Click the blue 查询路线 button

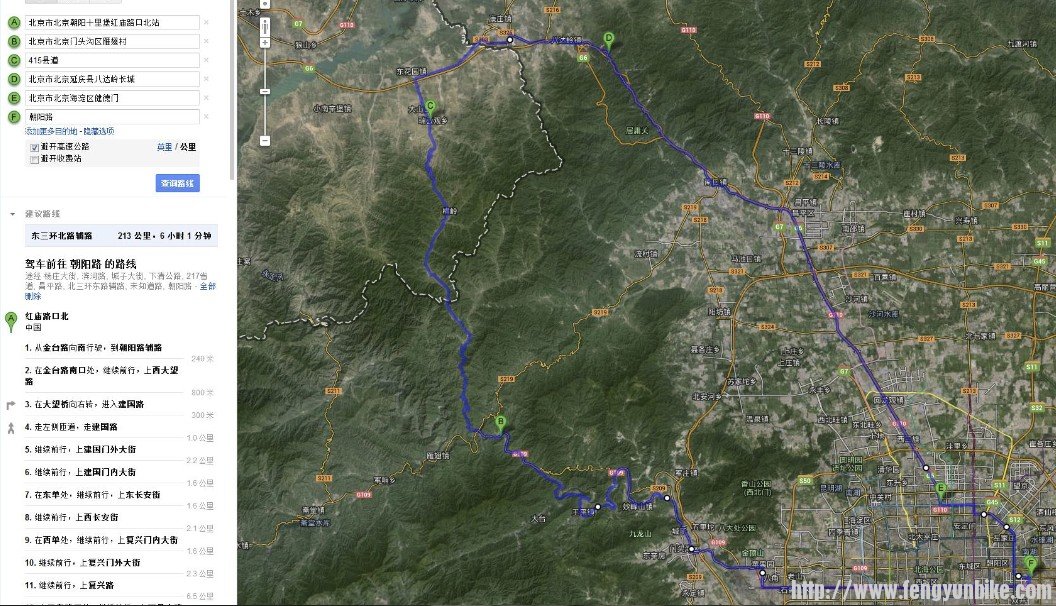[x=178, y=183]
